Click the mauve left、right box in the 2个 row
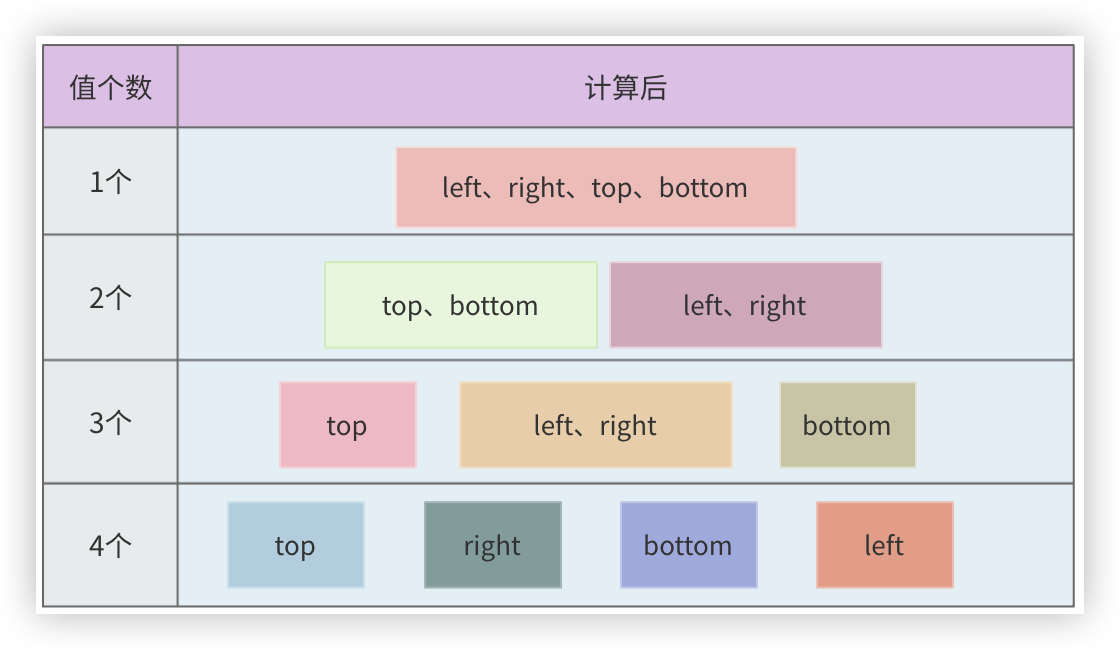 tap(745, 305)
